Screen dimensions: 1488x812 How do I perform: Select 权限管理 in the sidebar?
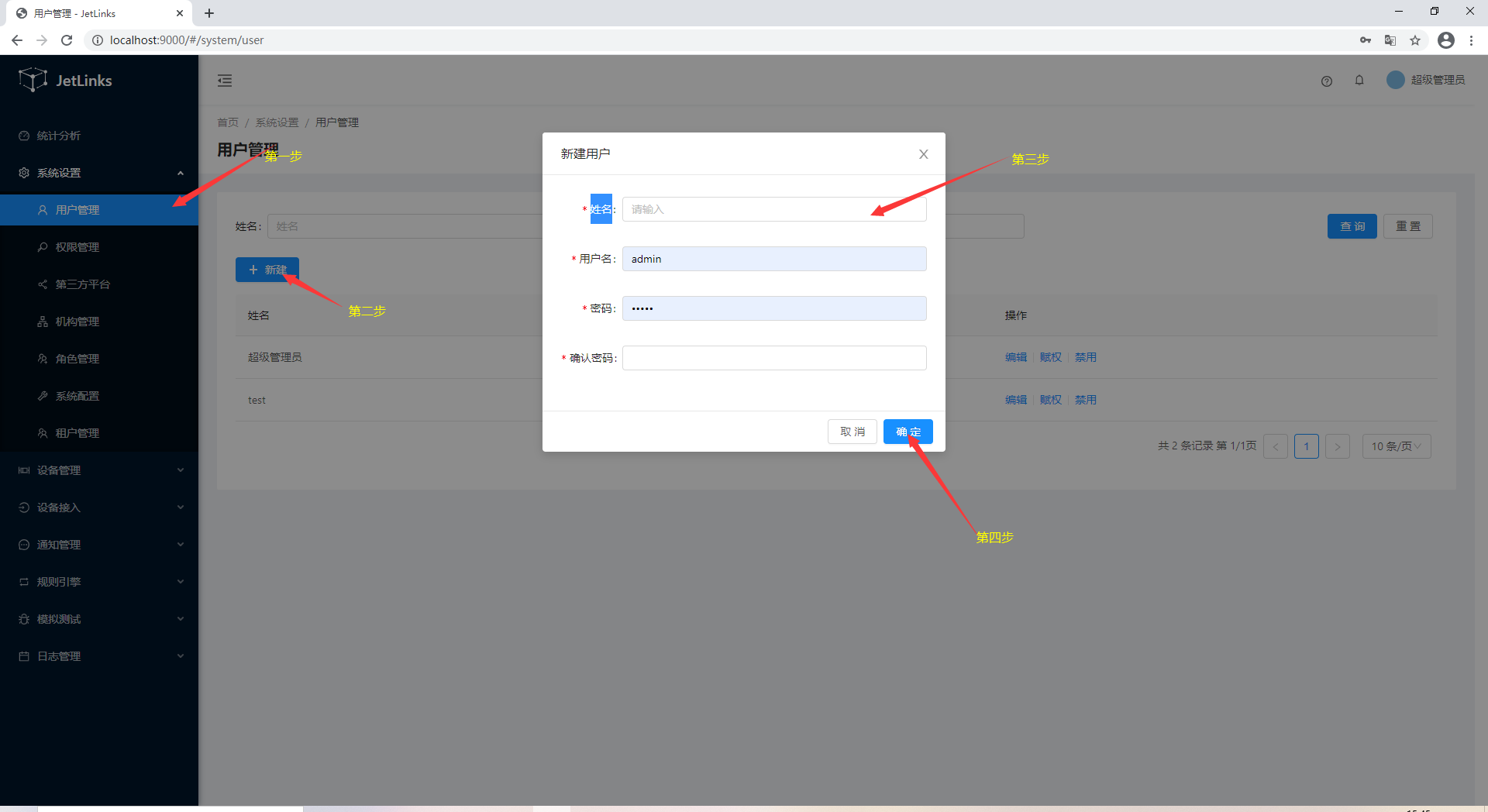point(77,247)
